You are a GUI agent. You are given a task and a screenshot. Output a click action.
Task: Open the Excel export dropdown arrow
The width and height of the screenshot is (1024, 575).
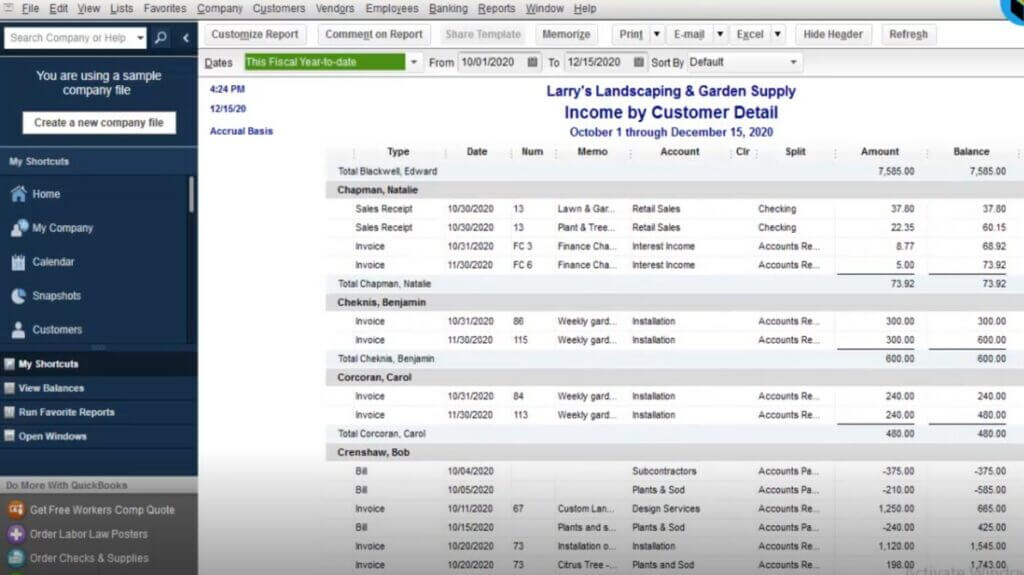pos(777,34)
